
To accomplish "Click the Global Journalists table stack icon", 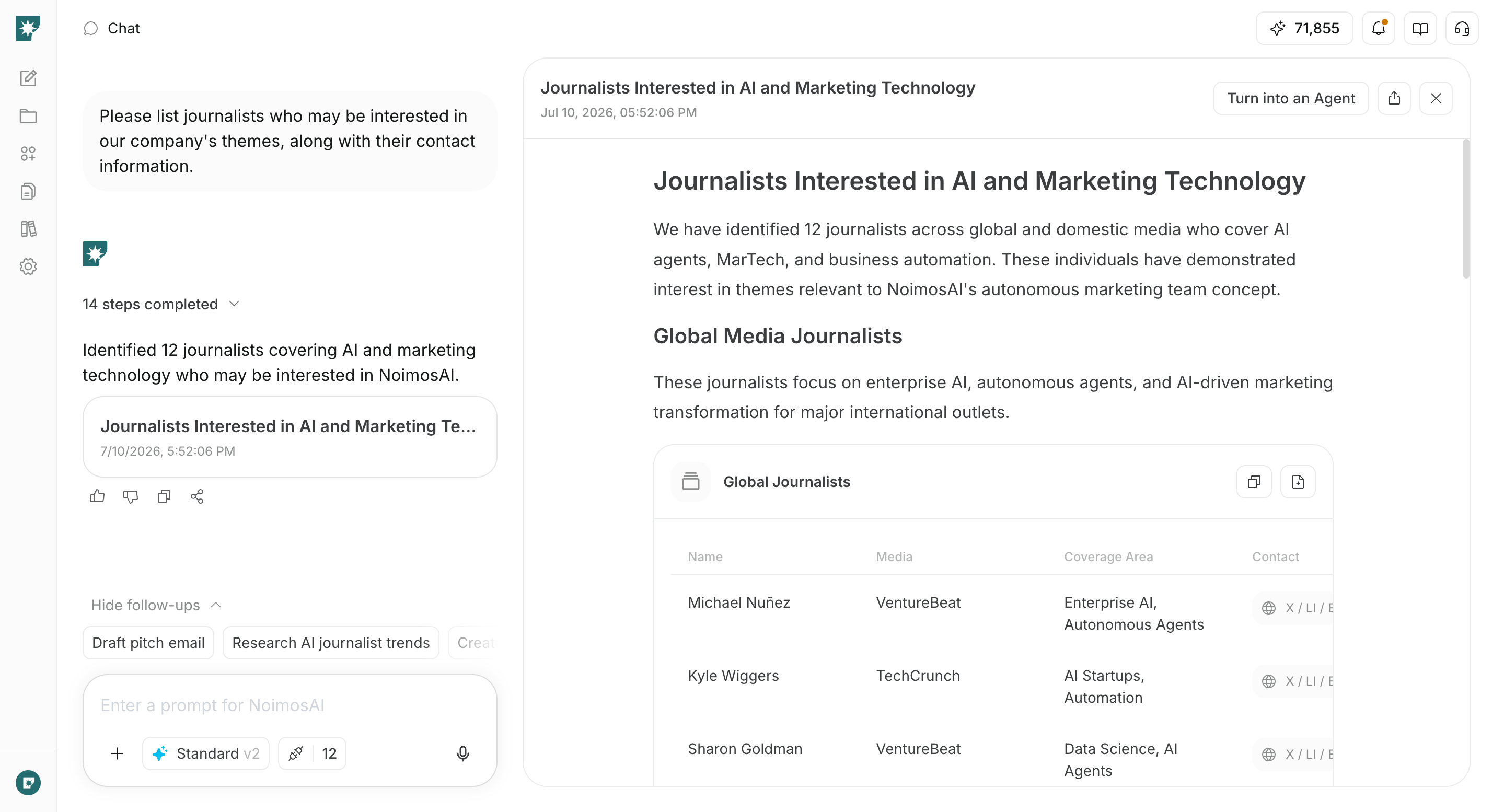I will coord(691,482).
